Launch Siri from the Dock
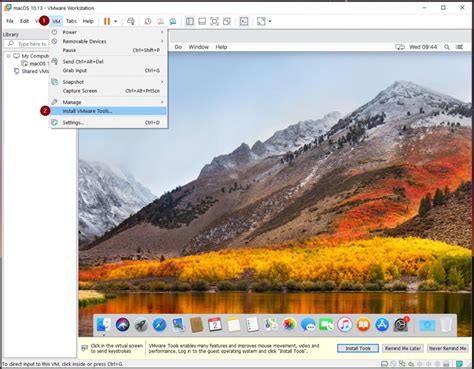The image size is (474, 369). [122, 324]
